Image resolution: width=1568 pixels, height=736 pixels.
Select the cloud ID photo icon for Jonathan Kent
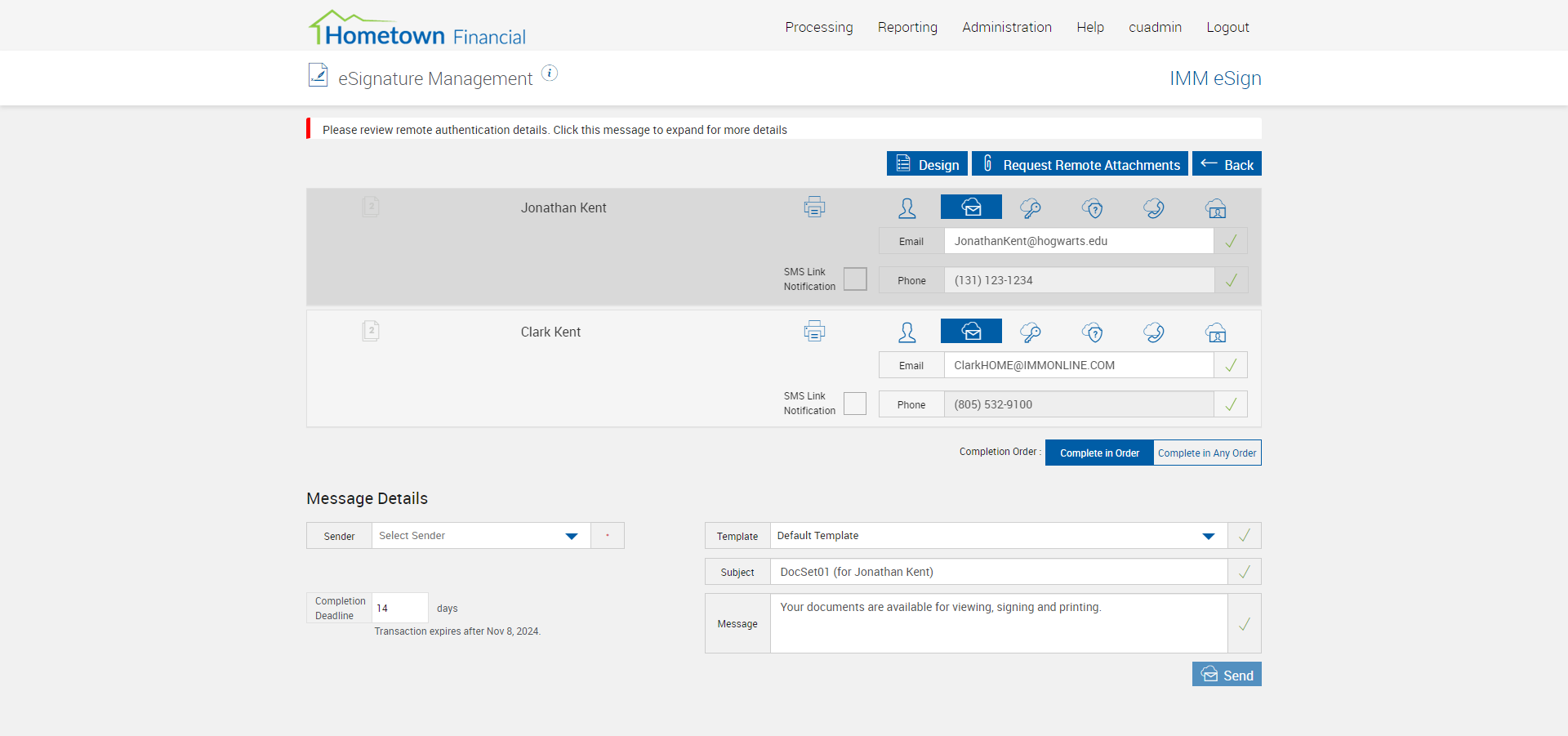[1216, 208]
